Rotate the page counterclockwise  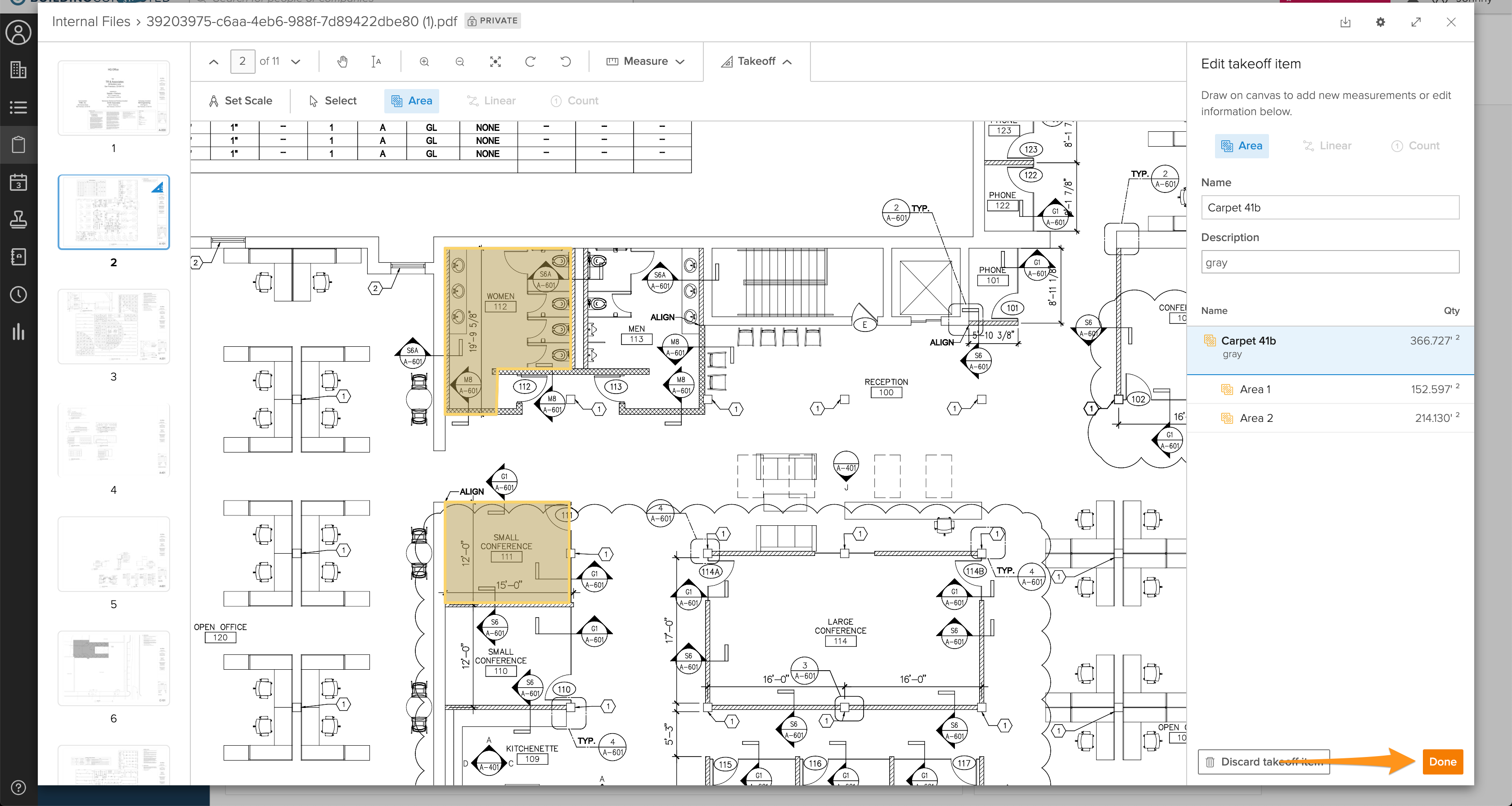(565, 62)
